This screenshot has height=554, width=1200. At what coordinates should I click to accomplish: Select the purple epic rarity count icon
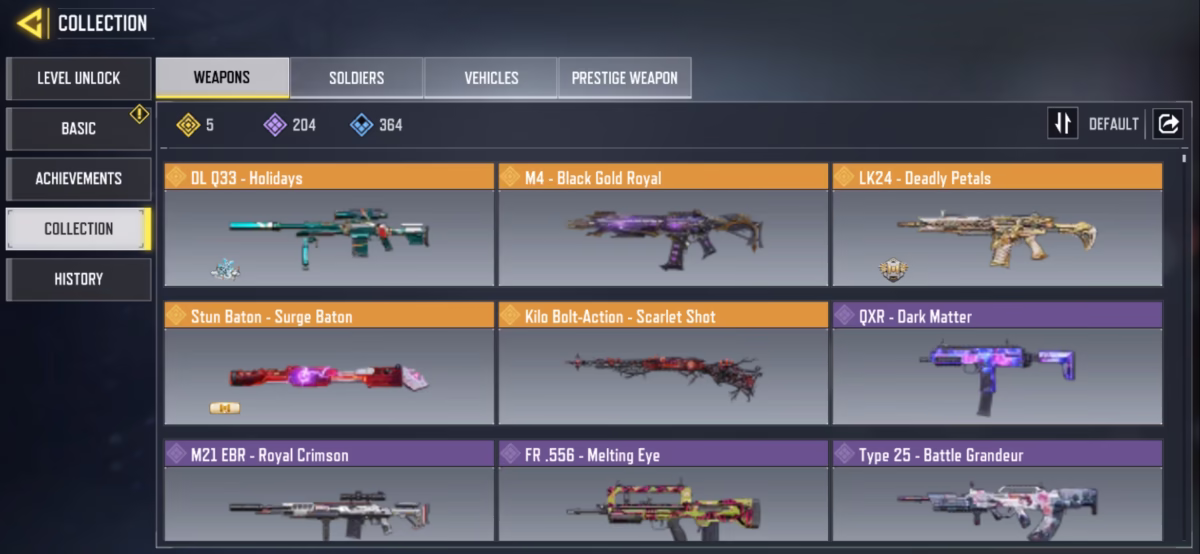[x=274, y=125]
